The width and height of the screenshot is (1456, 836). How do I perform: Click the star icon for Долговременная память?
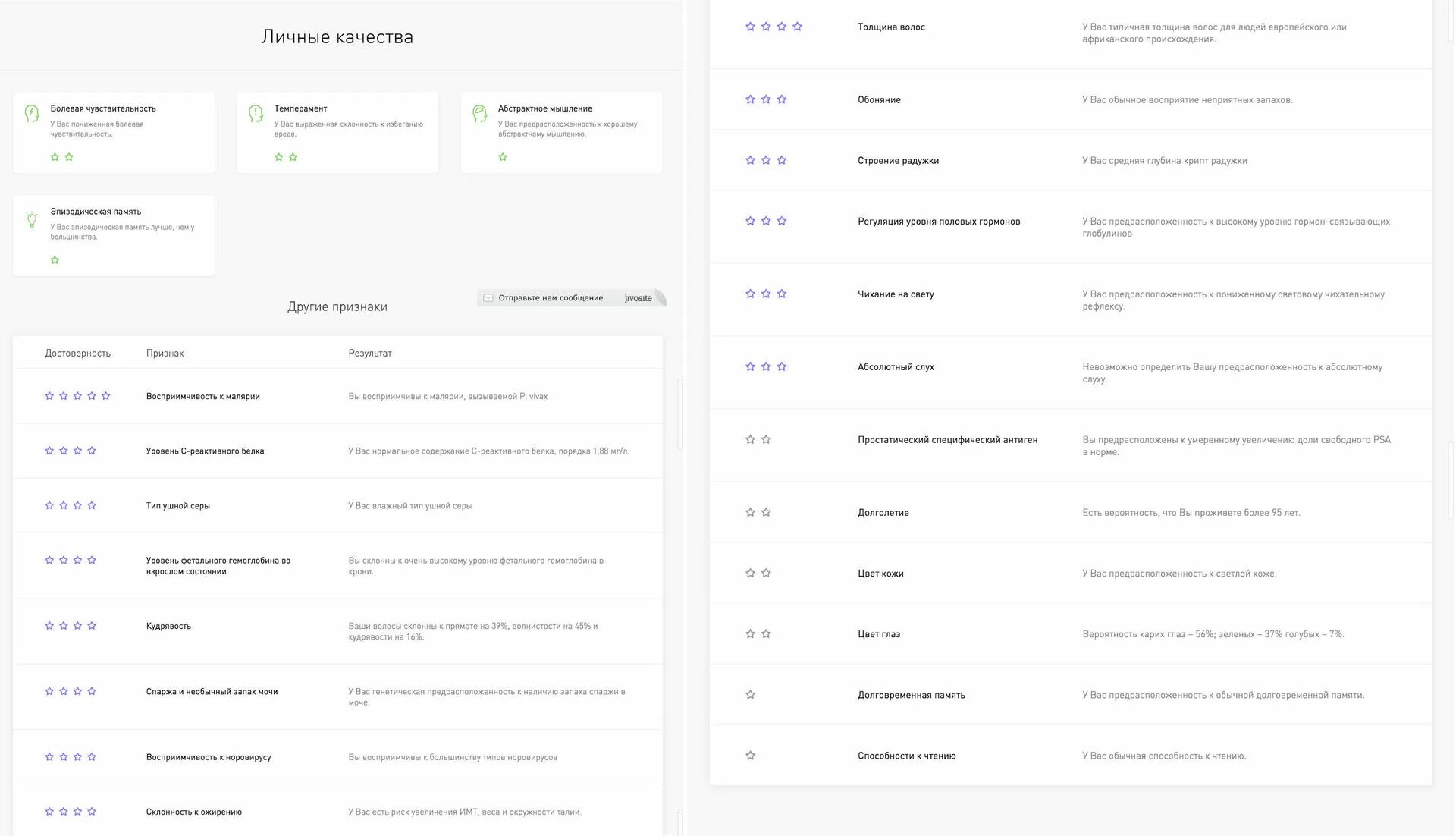749,694
